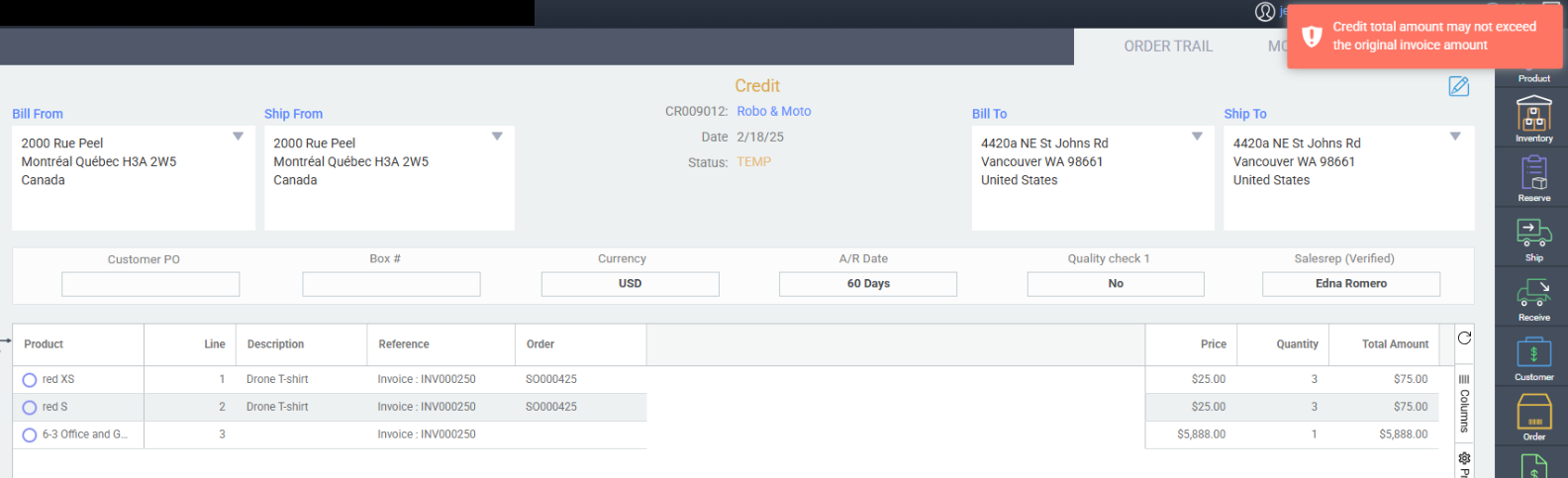Open the Quality check 1 selector
This screenshot has width=1568, height=478.
coord(1116,284)
